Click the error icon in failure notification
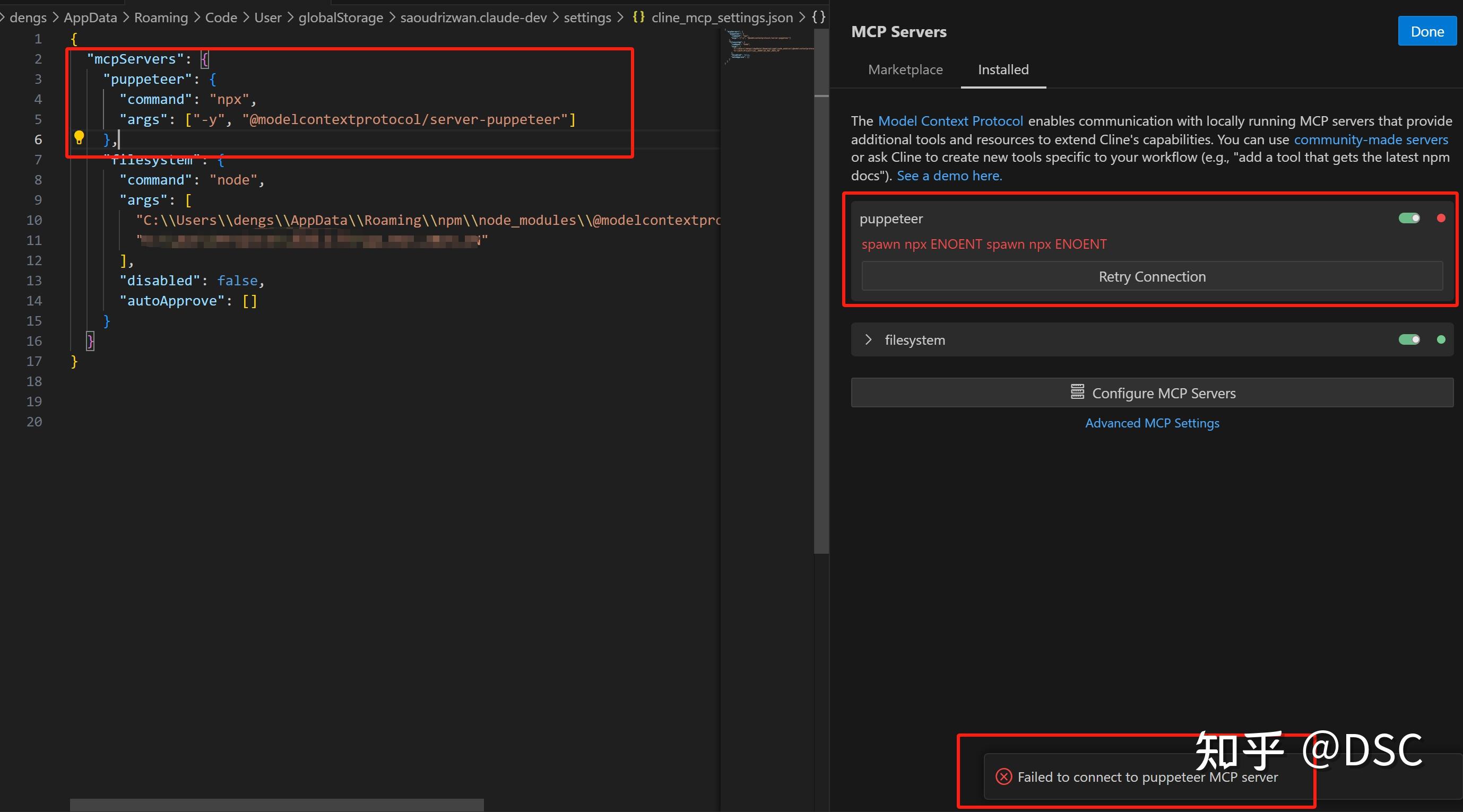The width and height of the screenshot is (1463, 812). [1003, 776]
